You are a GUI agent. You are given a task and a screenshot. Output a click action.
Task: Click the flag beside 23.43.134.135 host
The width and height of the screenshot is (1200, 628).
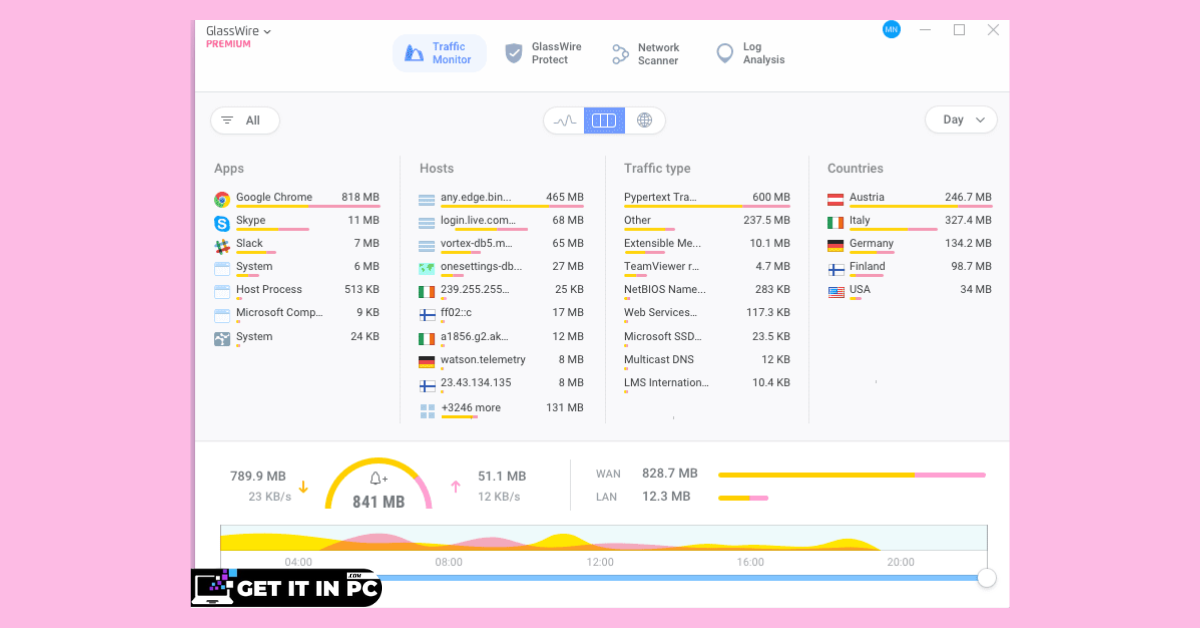(x=427, y=384)
